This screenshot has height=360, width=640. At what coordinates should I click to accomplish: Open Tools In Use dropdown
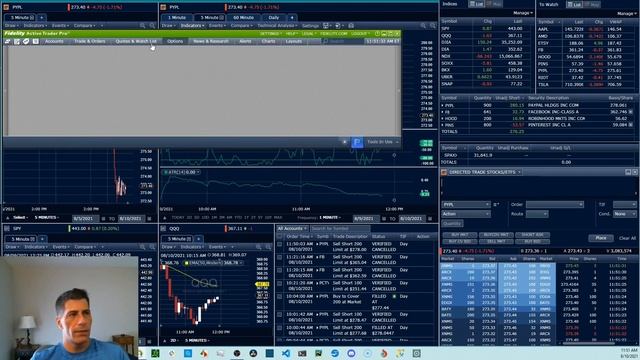382,142
